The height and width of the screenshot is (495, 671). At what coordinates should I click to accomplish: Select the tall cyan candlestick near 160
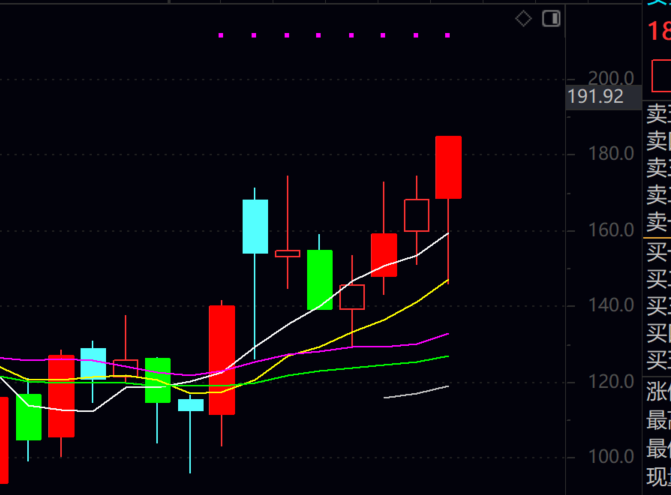pyautogui.click(x=255, y=226)
